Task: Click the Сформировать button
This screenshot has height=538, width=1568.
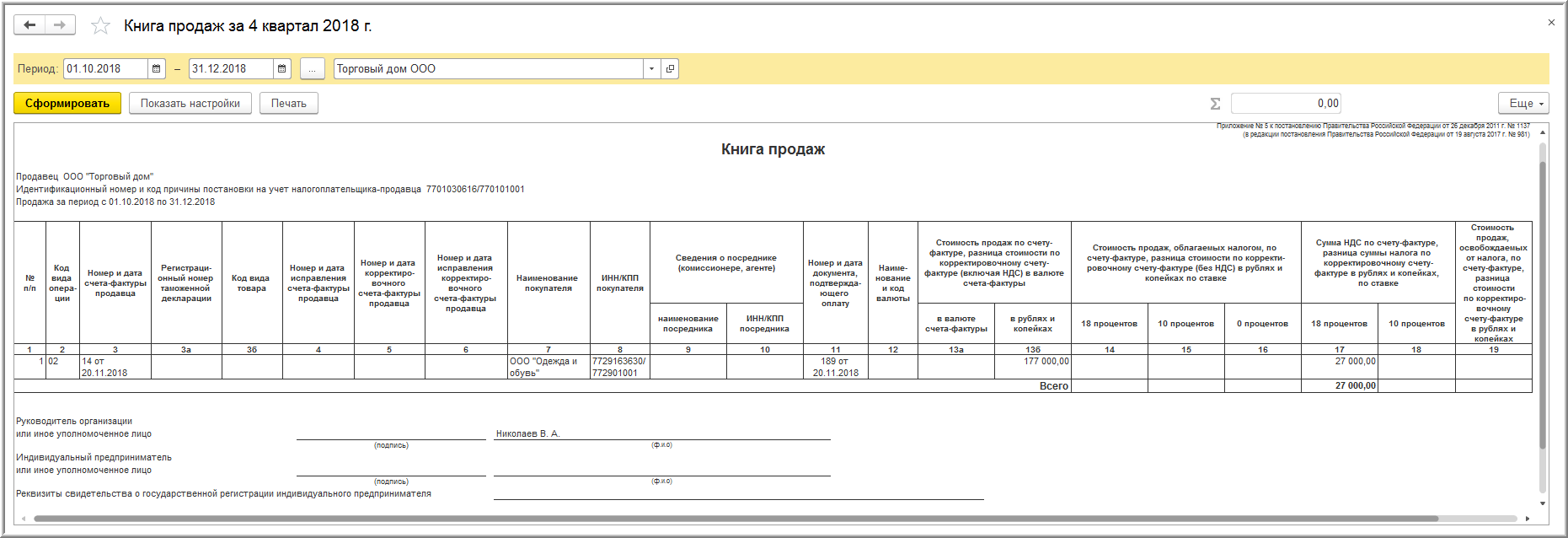Action: (x=67, y=104)
